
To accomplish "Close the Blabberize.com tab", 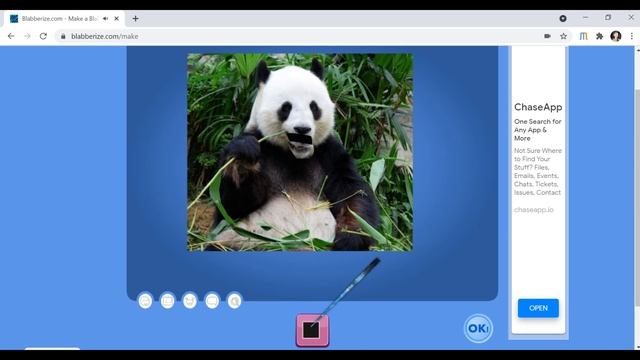I will pos(117,19).
